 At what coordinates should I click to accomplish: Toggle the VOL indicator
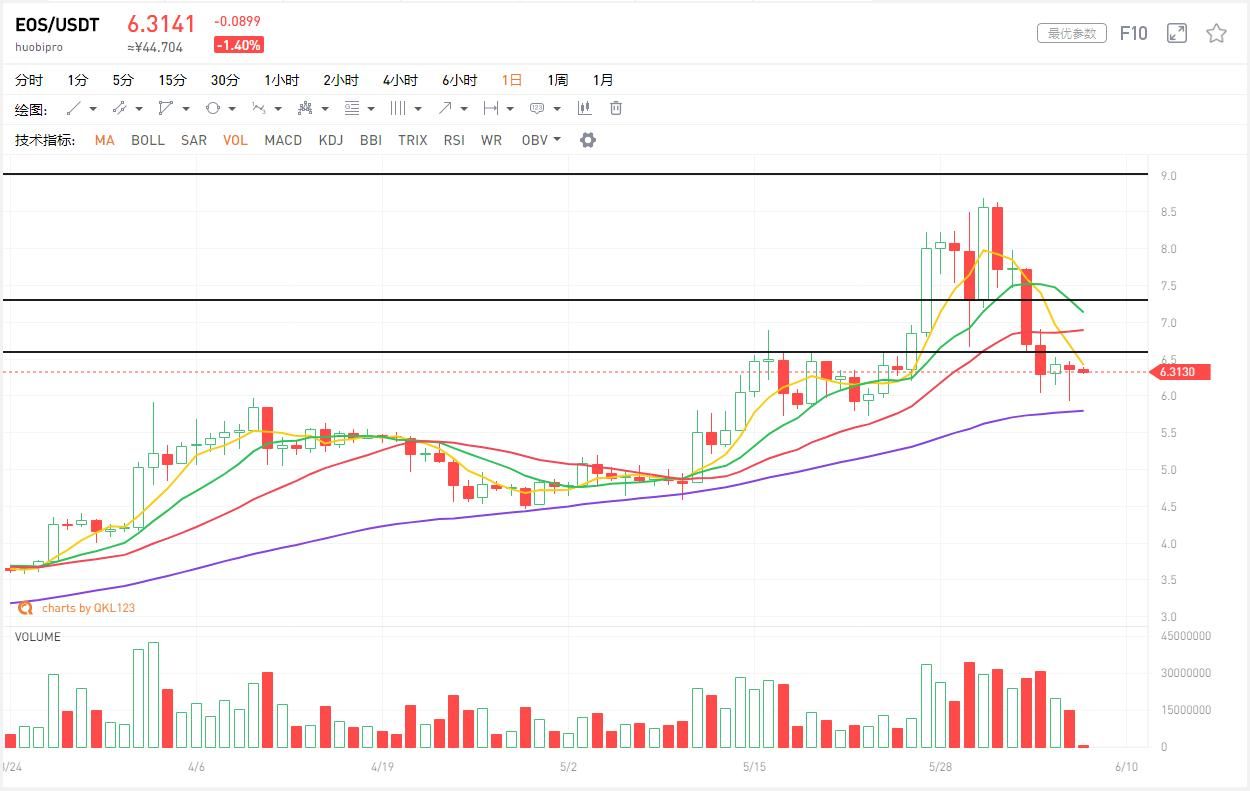coord(235,140)
